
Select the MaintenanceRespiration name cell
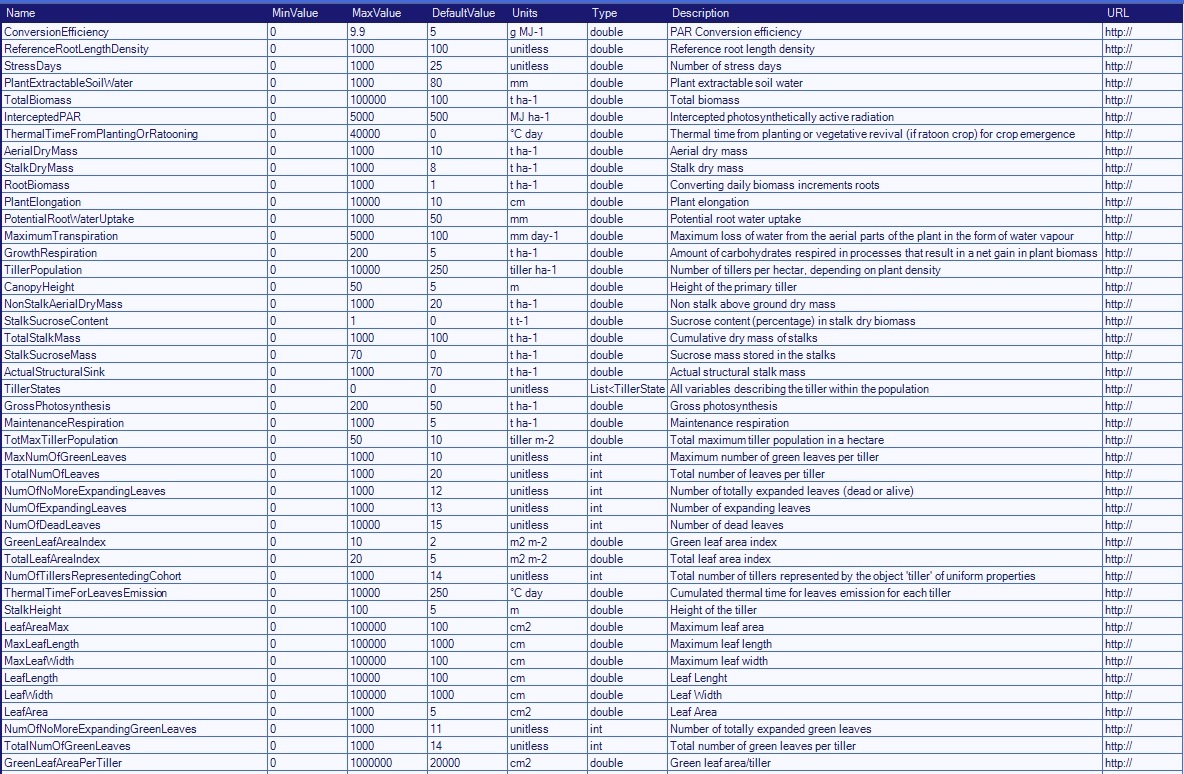[x=134, y=423]
